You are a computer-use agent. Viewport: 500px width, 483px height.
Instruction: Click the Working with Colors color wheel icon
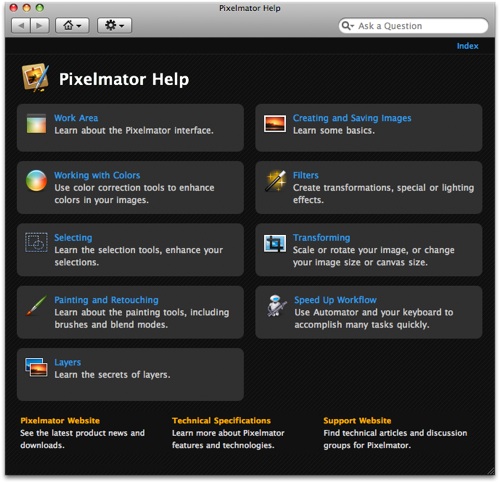(x=36, y=181)
